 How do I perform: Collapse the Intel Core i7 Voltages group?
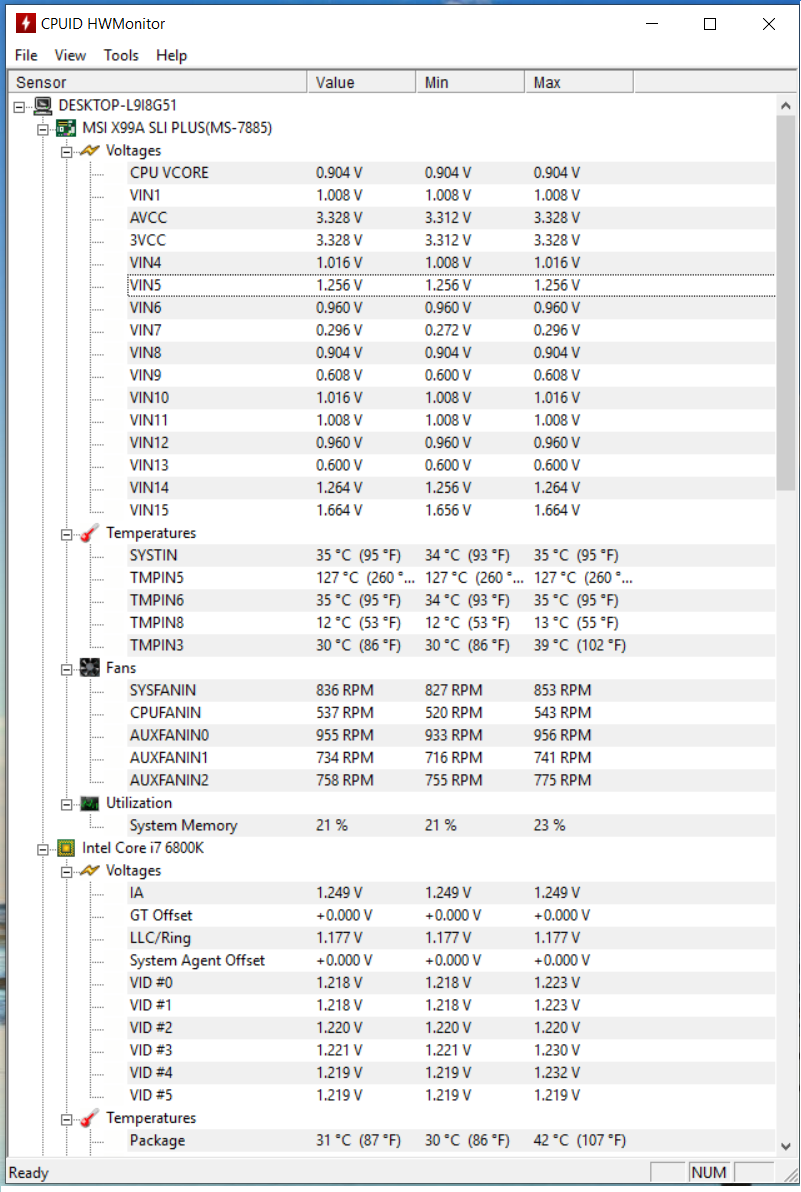click(x=67, y=872)
